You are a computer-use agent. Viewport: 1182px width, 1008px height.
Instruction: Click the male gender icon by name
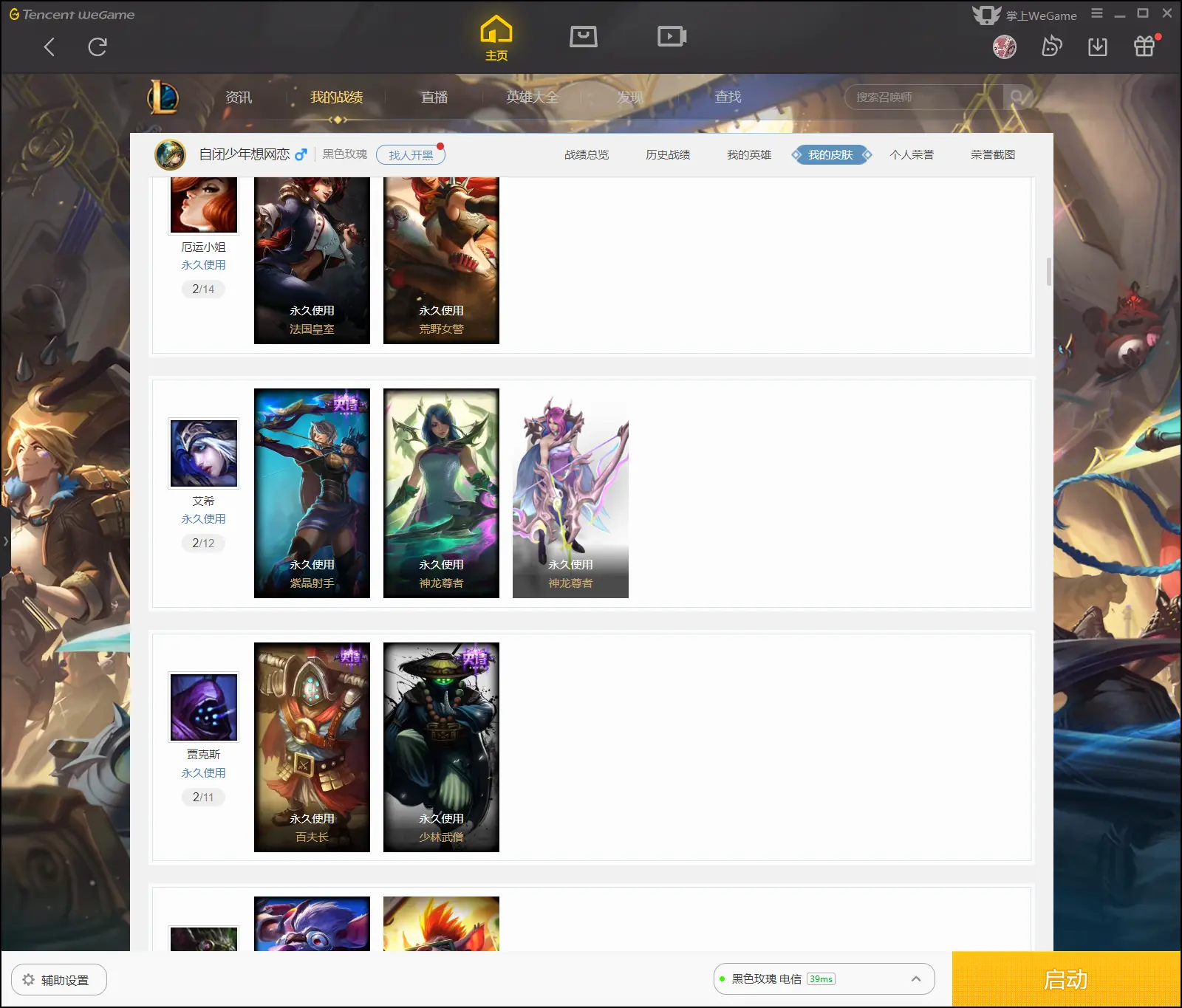coord(301,154)
